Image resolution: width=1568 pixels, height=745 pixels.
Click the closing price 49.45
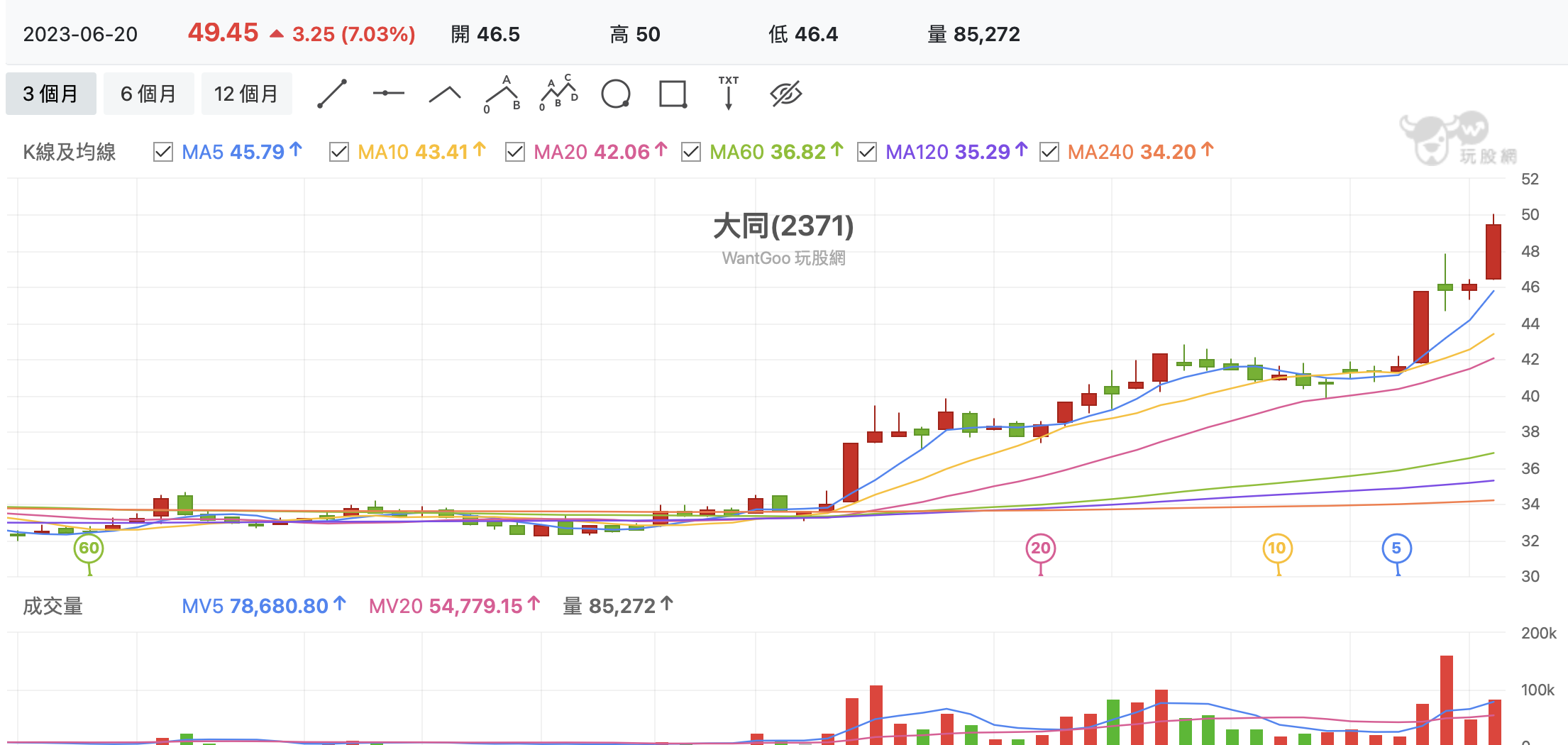click(x=223, y=33)
